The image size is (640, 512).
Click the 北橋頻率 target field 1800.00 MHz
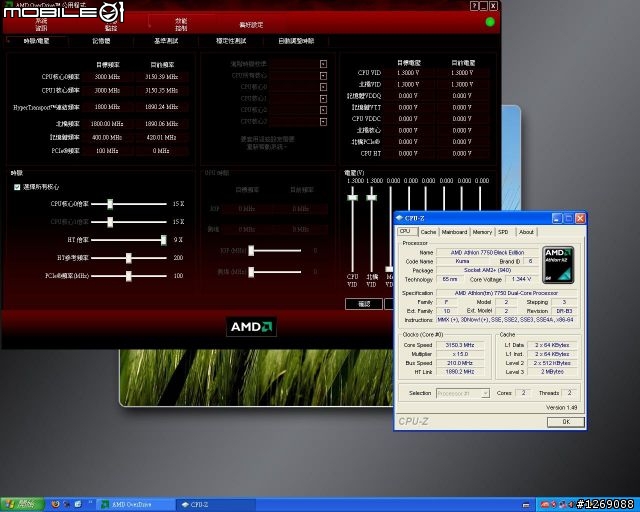(x=107, y=124)
